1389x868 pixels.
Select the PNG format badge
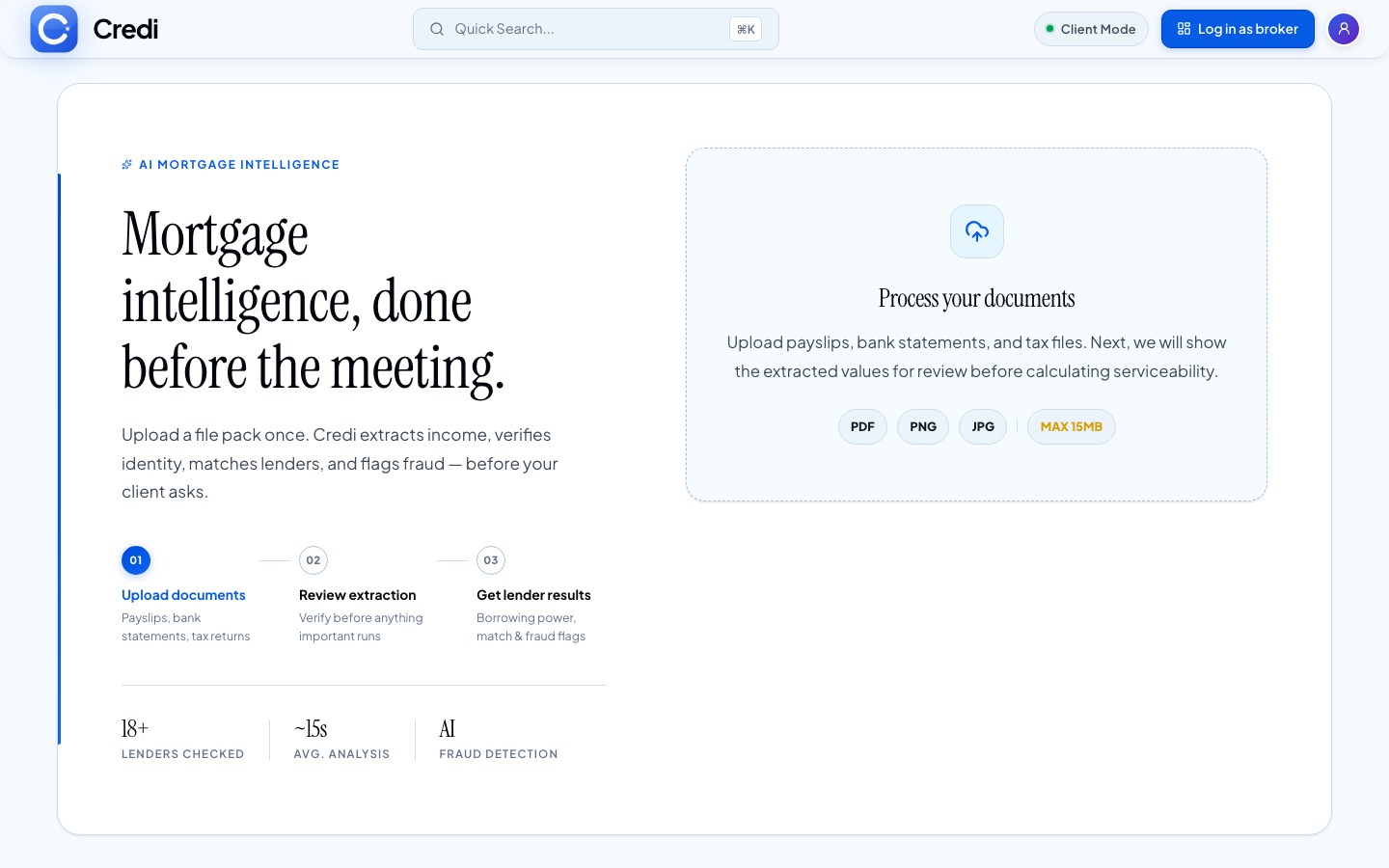(x=923, y=427)
